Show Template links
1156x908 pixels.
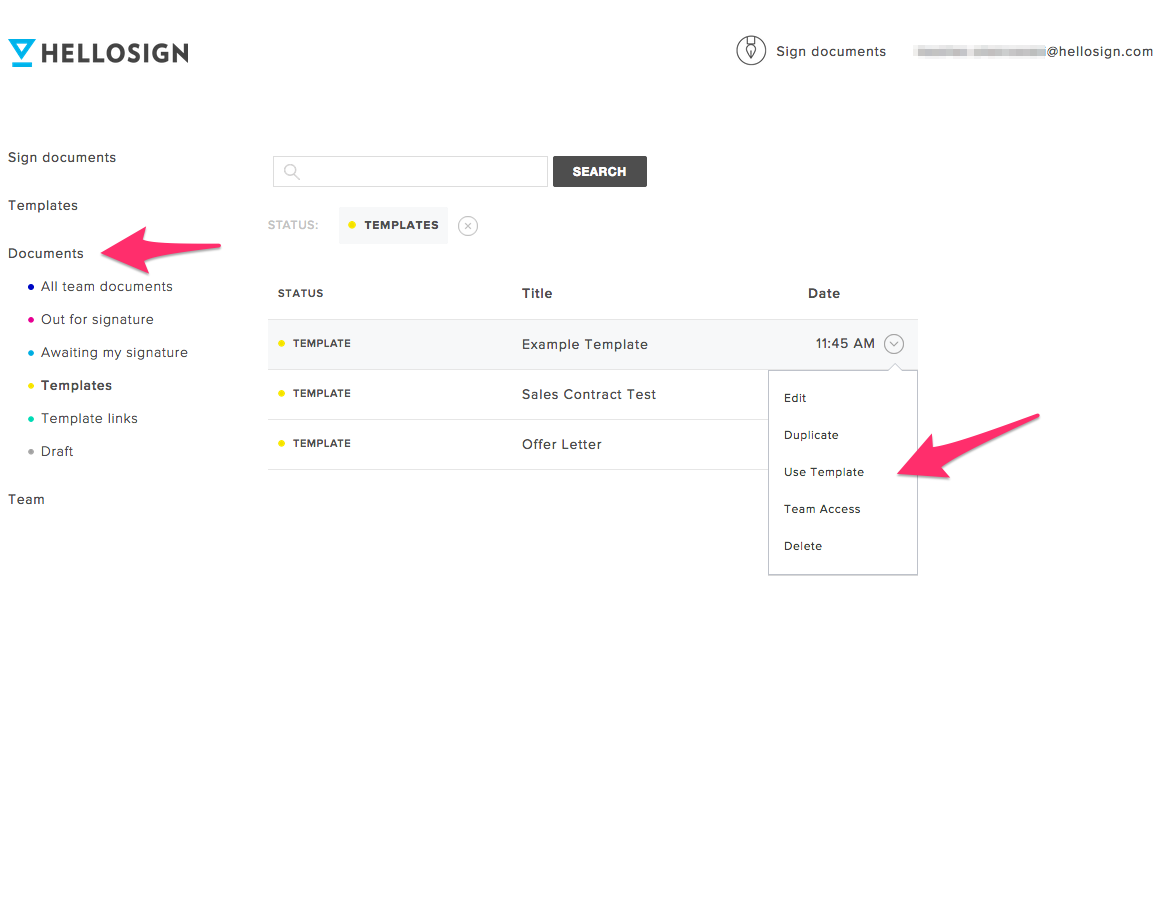pos(89,419)
